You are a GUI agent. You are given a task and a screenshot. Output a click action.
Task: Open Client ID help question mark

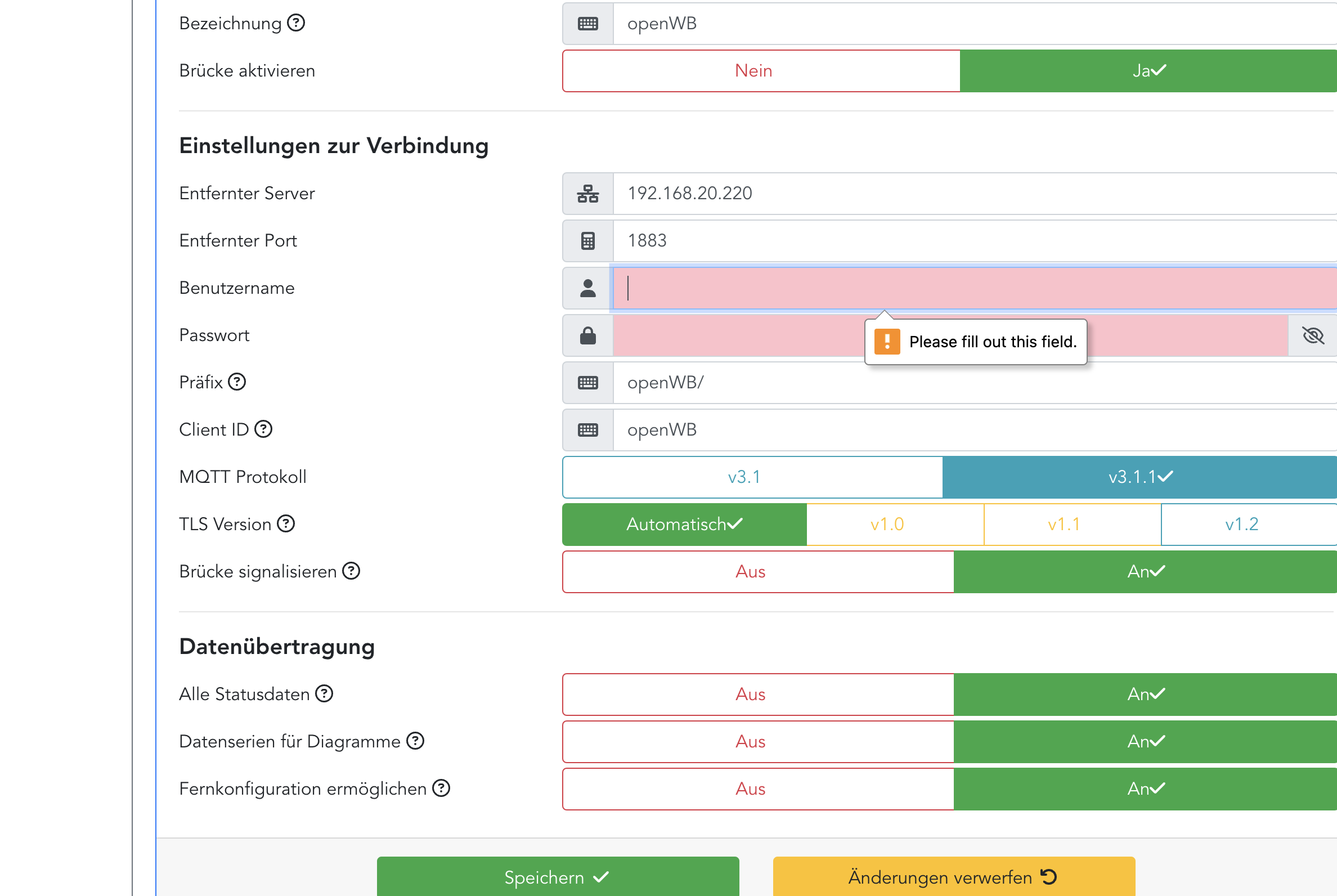263,429
